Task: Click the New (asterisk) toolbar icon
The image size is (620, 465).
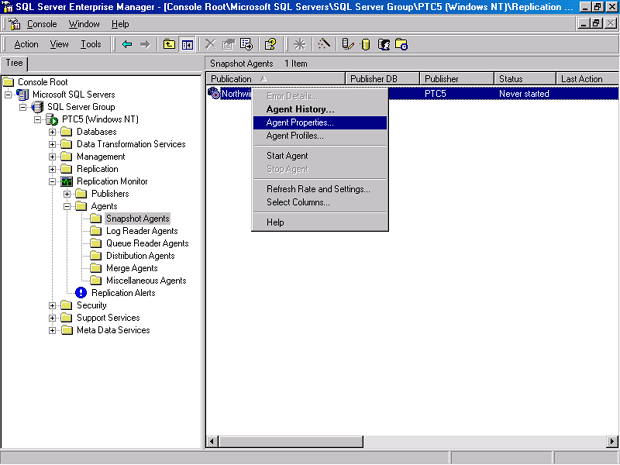Action: [x=299, y=44]
